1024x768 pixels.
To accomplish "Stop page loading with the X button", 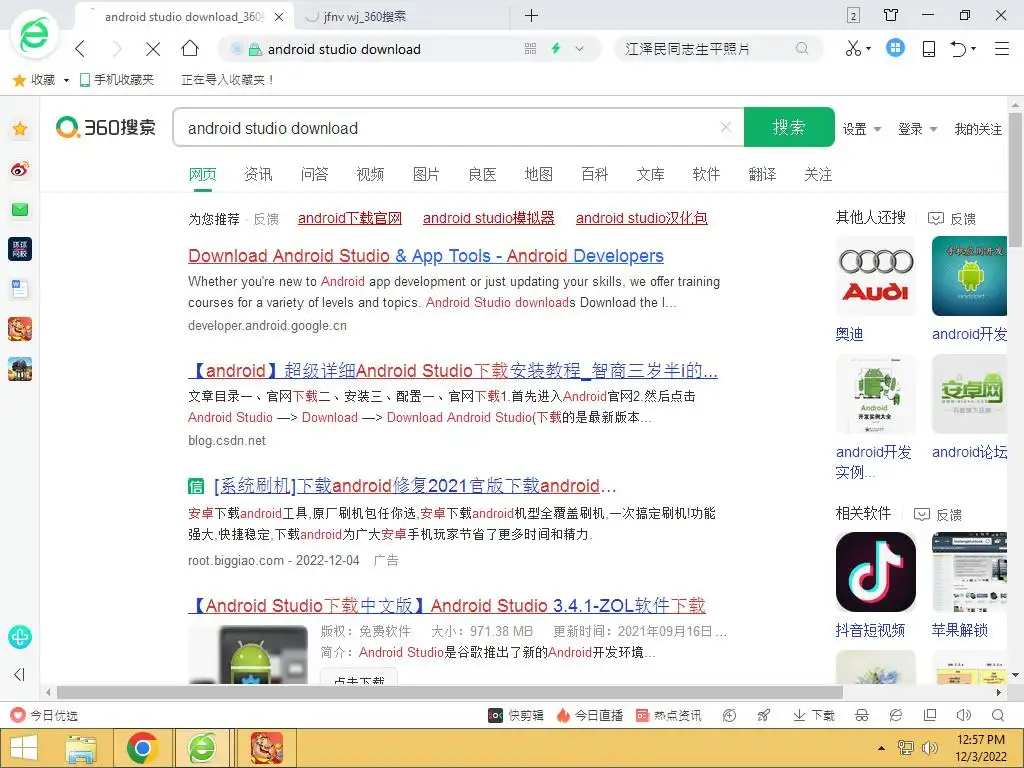I will coord(153,49).
